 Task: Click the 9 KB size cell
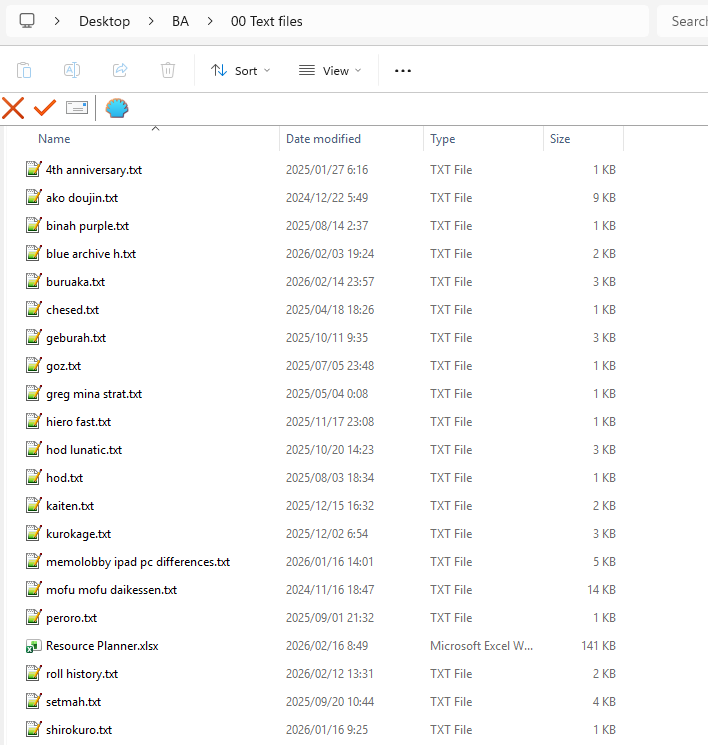click(604, 198)
